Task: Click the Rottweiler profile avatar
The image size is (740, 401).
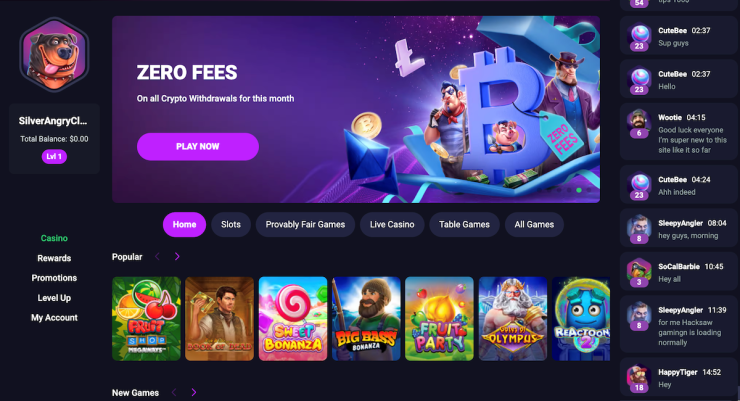Action: 54,55
